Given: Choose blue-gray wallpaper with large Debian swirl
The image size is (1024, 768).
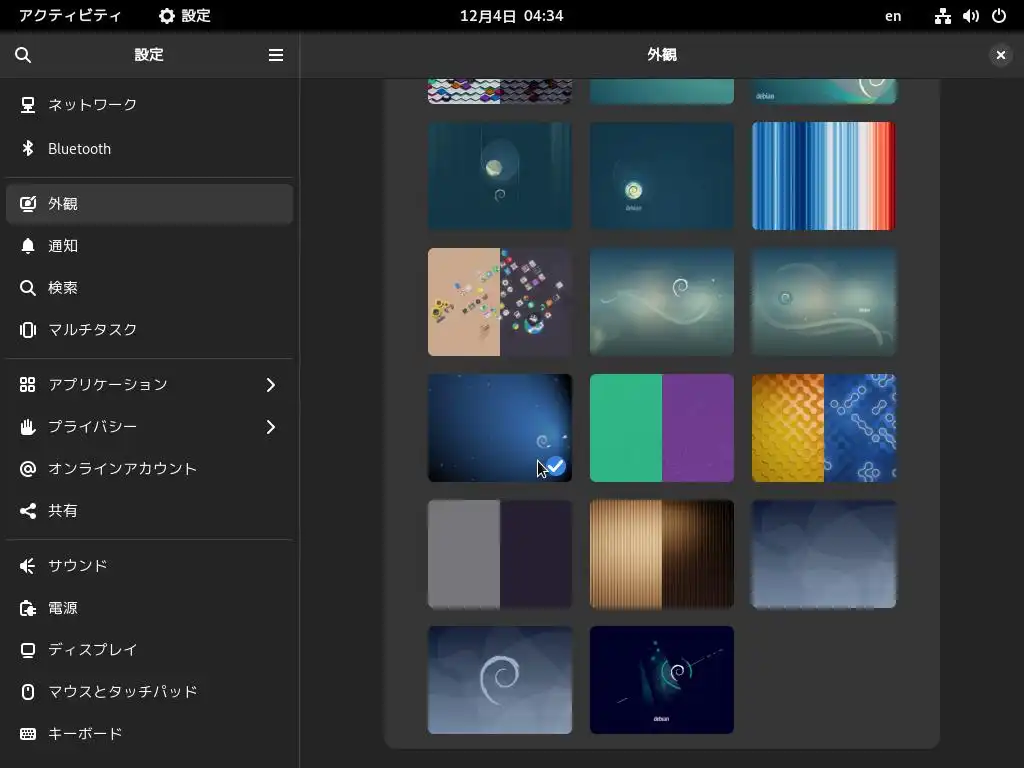Looking at the screenshot, I should tap(500, 680).
